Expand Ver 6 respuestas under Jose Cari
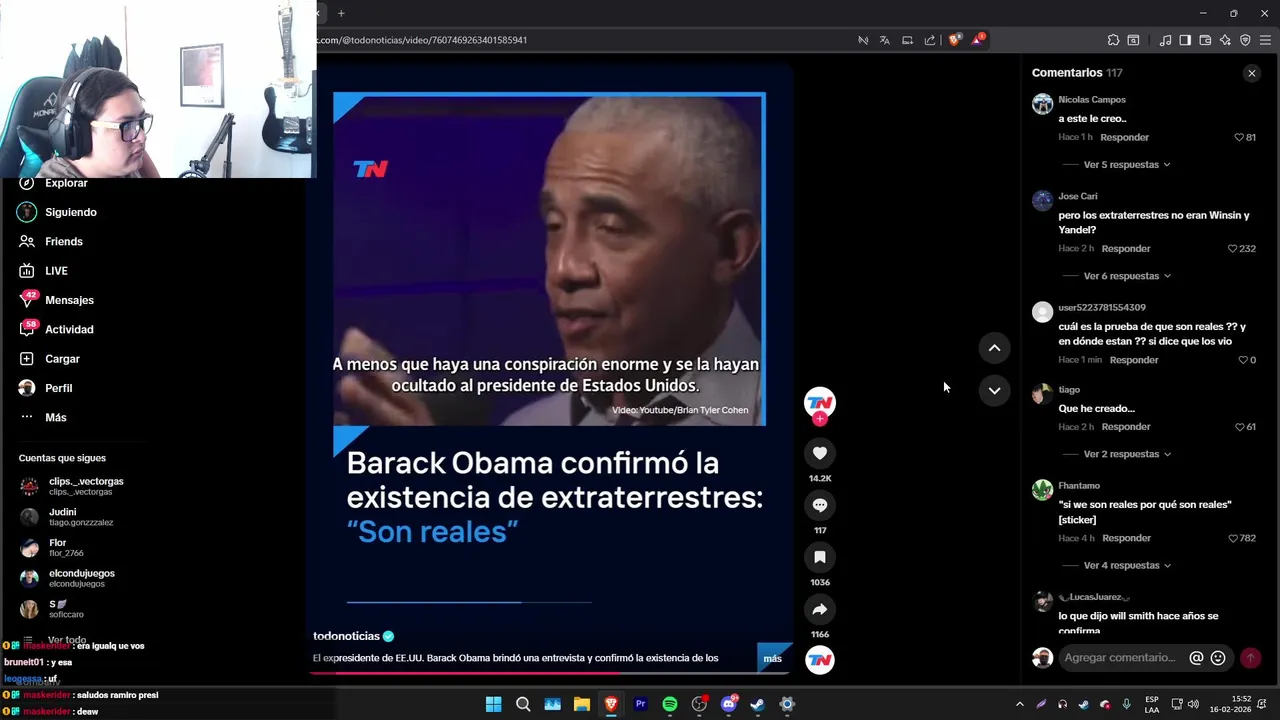Screen dimensions: 1280x720 pyautogui.click(x=1126, y=276)
